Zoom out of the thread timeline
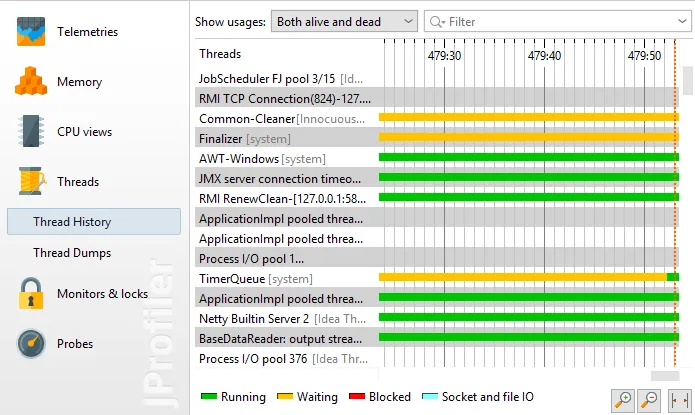The width and height of the screenshot is (695, 415). pos(649,400)
